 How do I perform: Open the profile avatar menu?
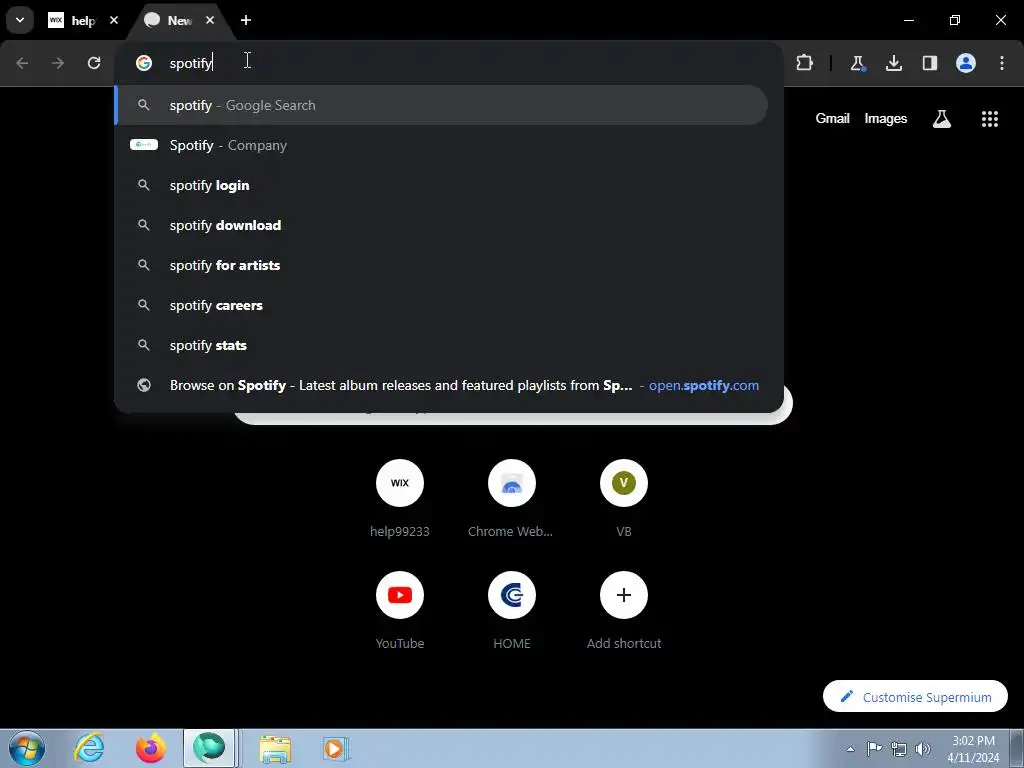(x=966, y=63)
